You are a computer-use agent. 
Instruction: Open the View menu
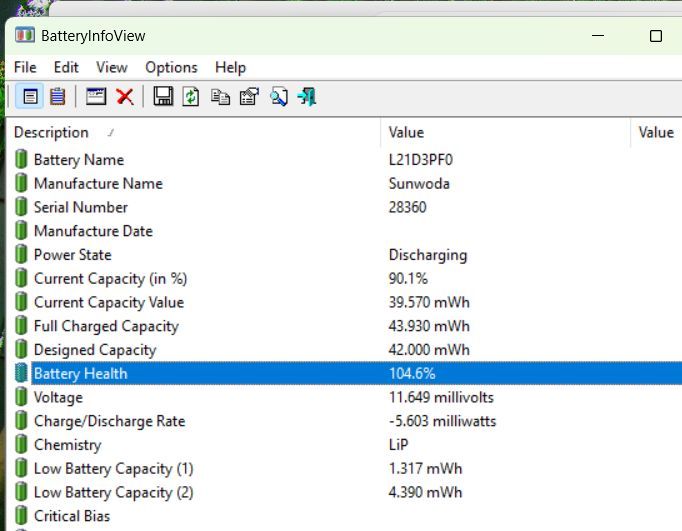coord(112,67)
